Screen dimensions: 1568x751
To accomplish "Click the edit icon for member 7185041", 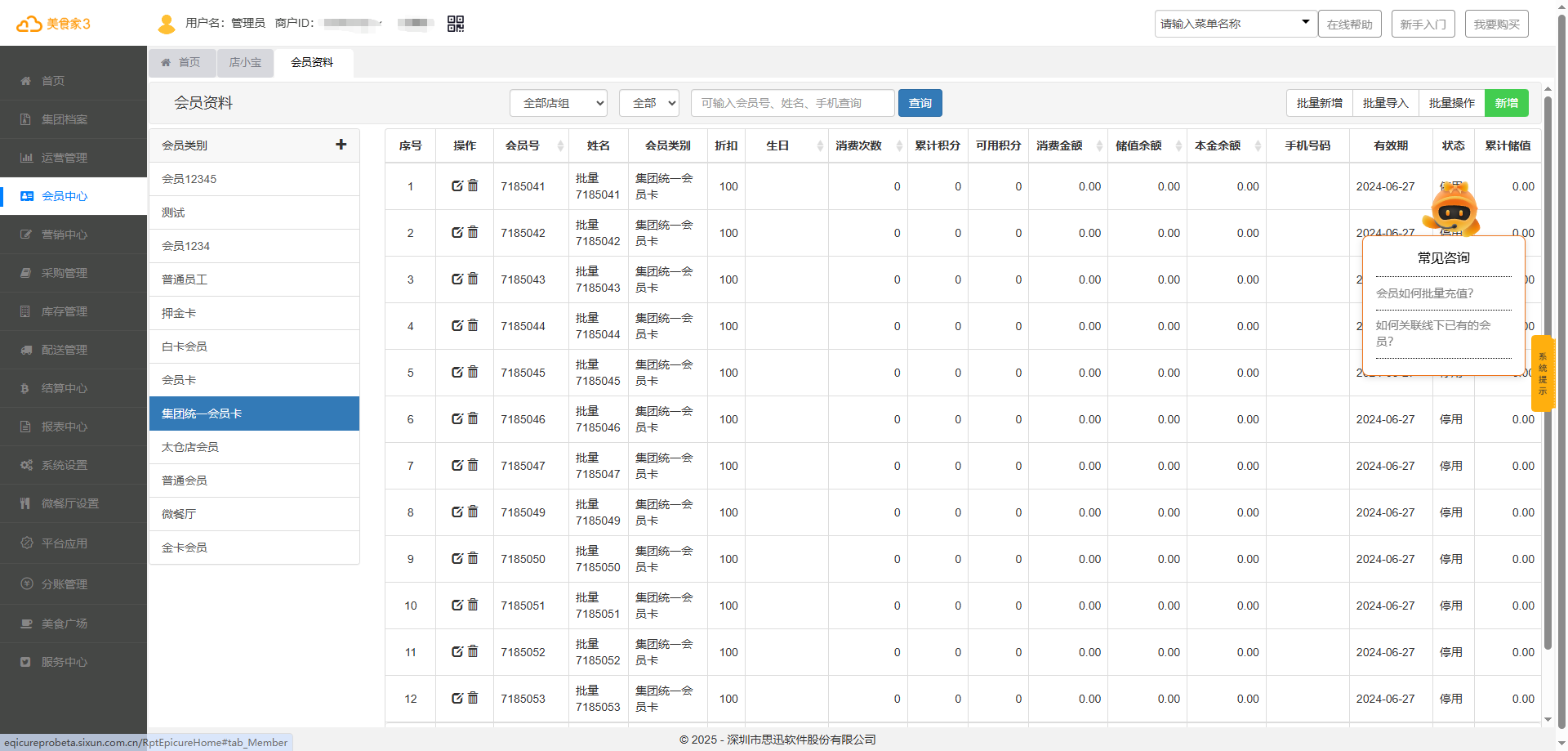I will coord(457,186).
